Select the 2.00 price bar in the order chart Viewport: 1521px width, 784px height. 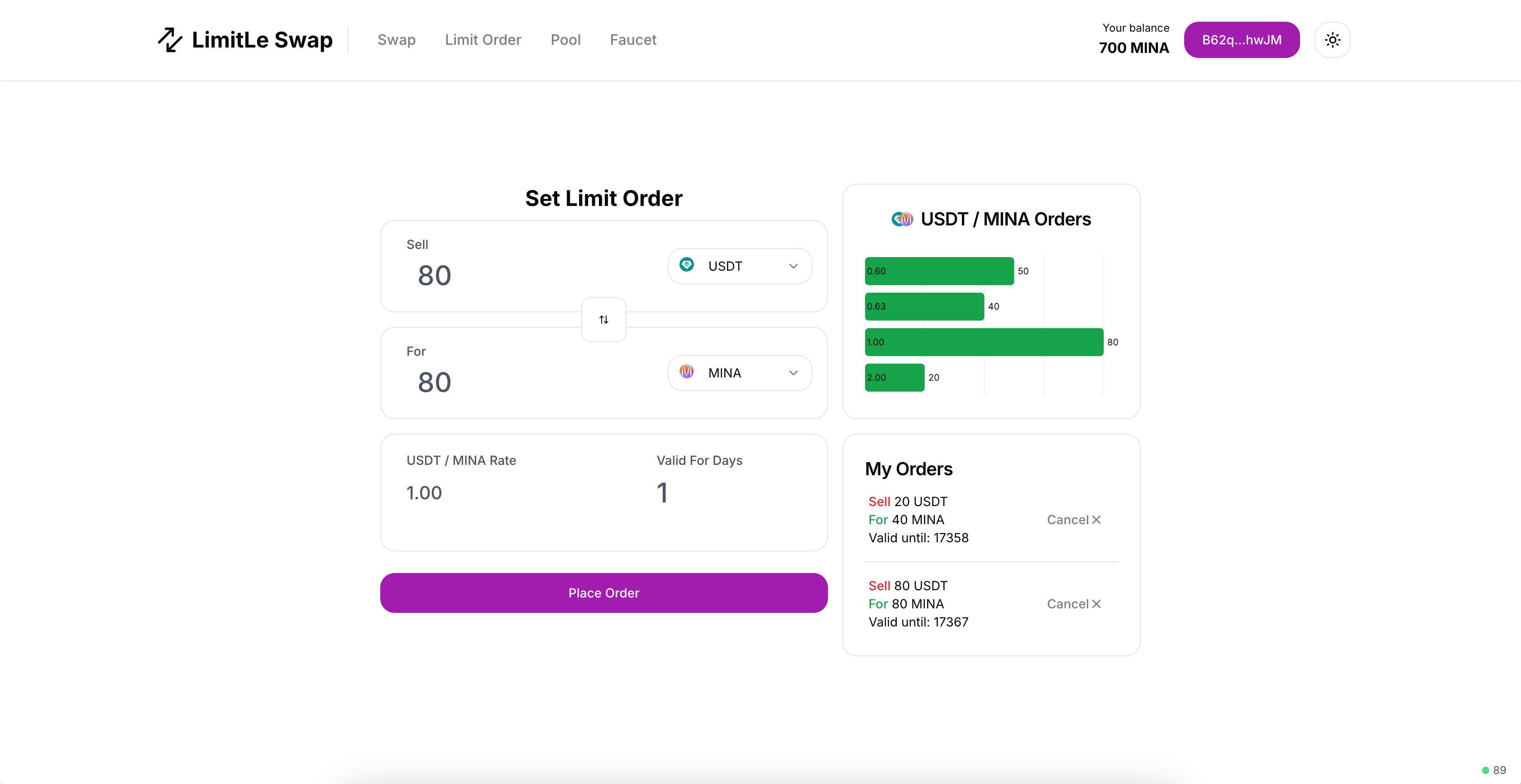click(894, 377)
